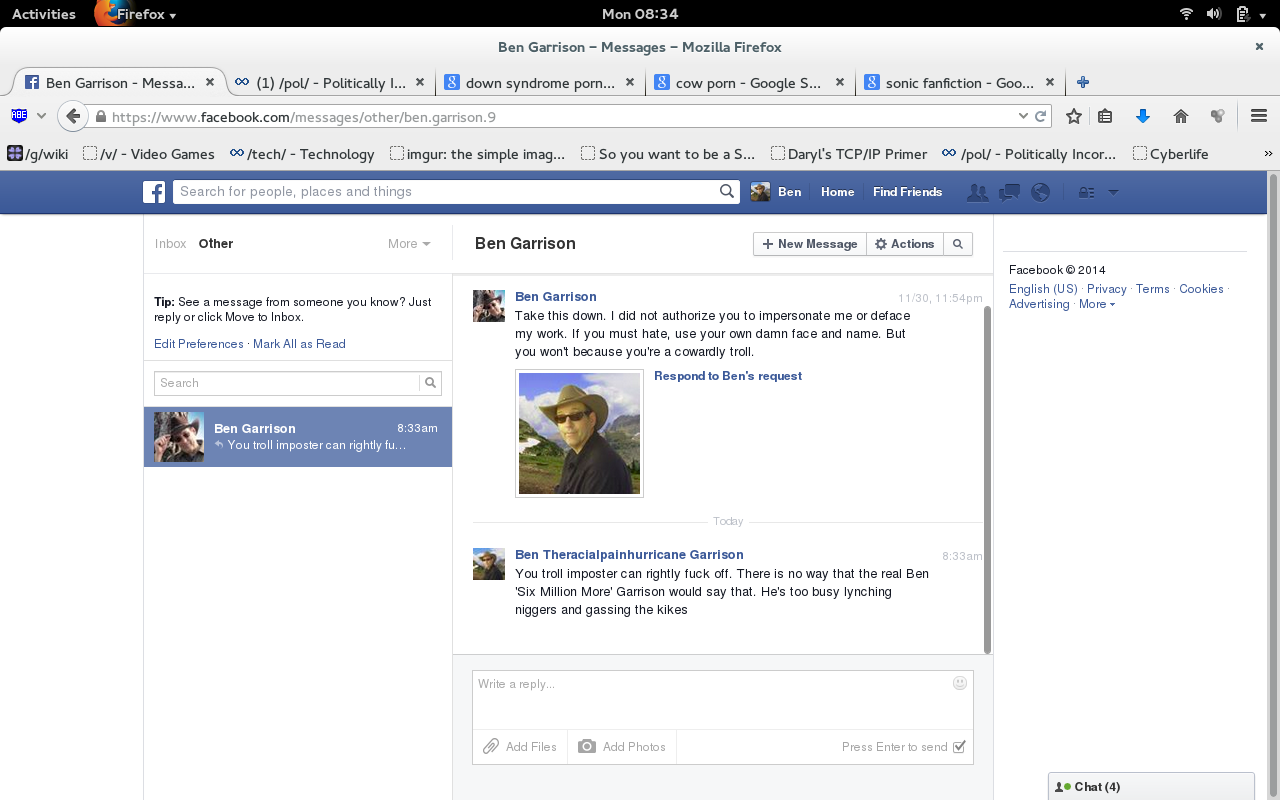Expand the Actions dropdown
This screenshot has width=1280, height=800.
pyautogui.click(x=904, y=244)
